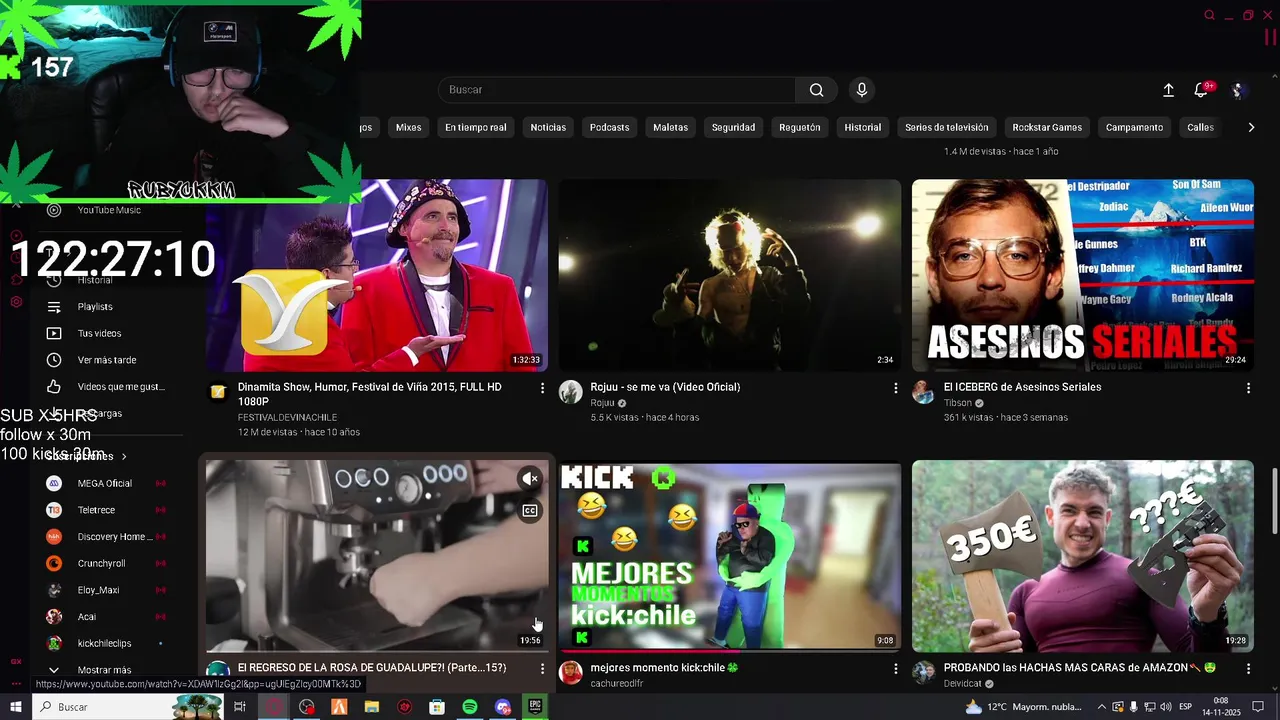Open Tus videos in the sidebar
Screen dimensions: 1280x720
point(99,333)
